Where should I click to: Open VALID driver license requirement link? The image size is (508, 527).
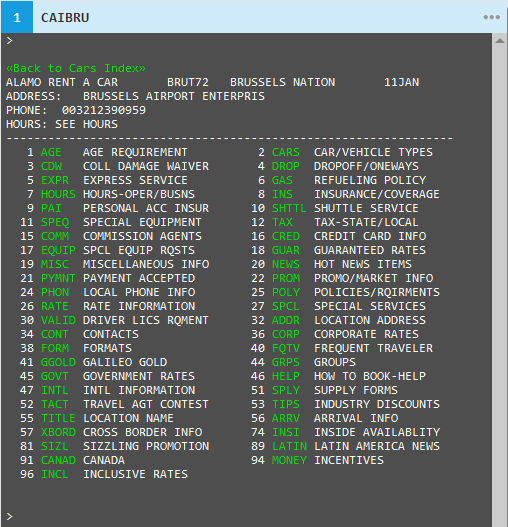[x=58, y=320]
